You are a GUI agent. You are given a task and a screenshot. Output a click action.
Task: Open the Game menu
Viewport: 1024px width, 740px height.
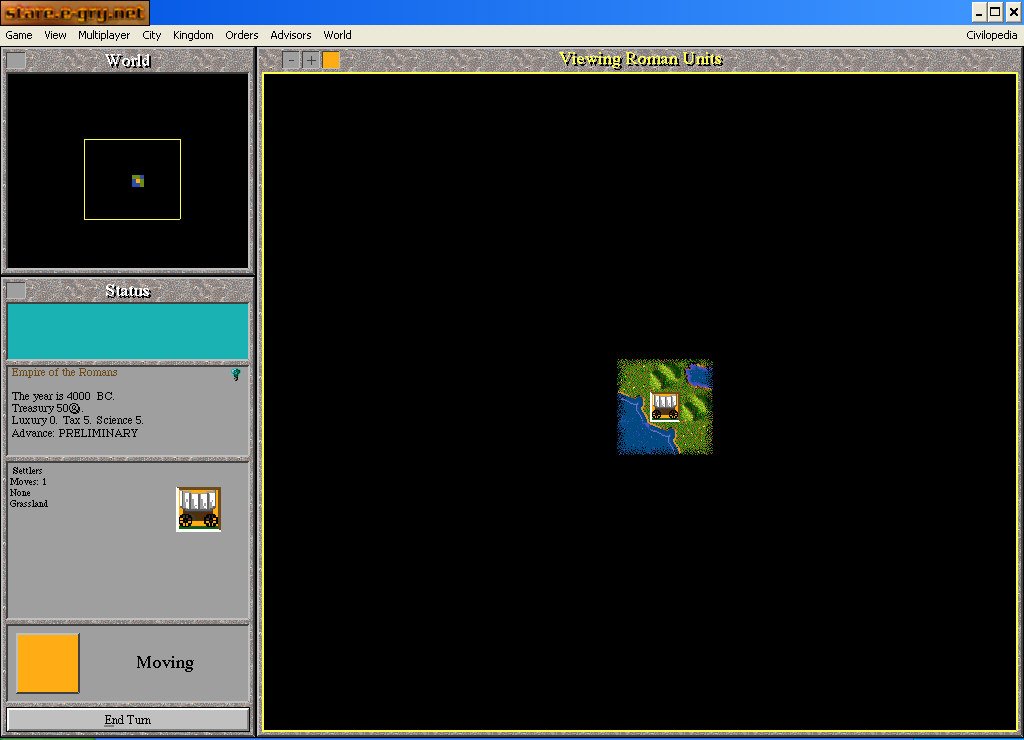click(19, 35)
